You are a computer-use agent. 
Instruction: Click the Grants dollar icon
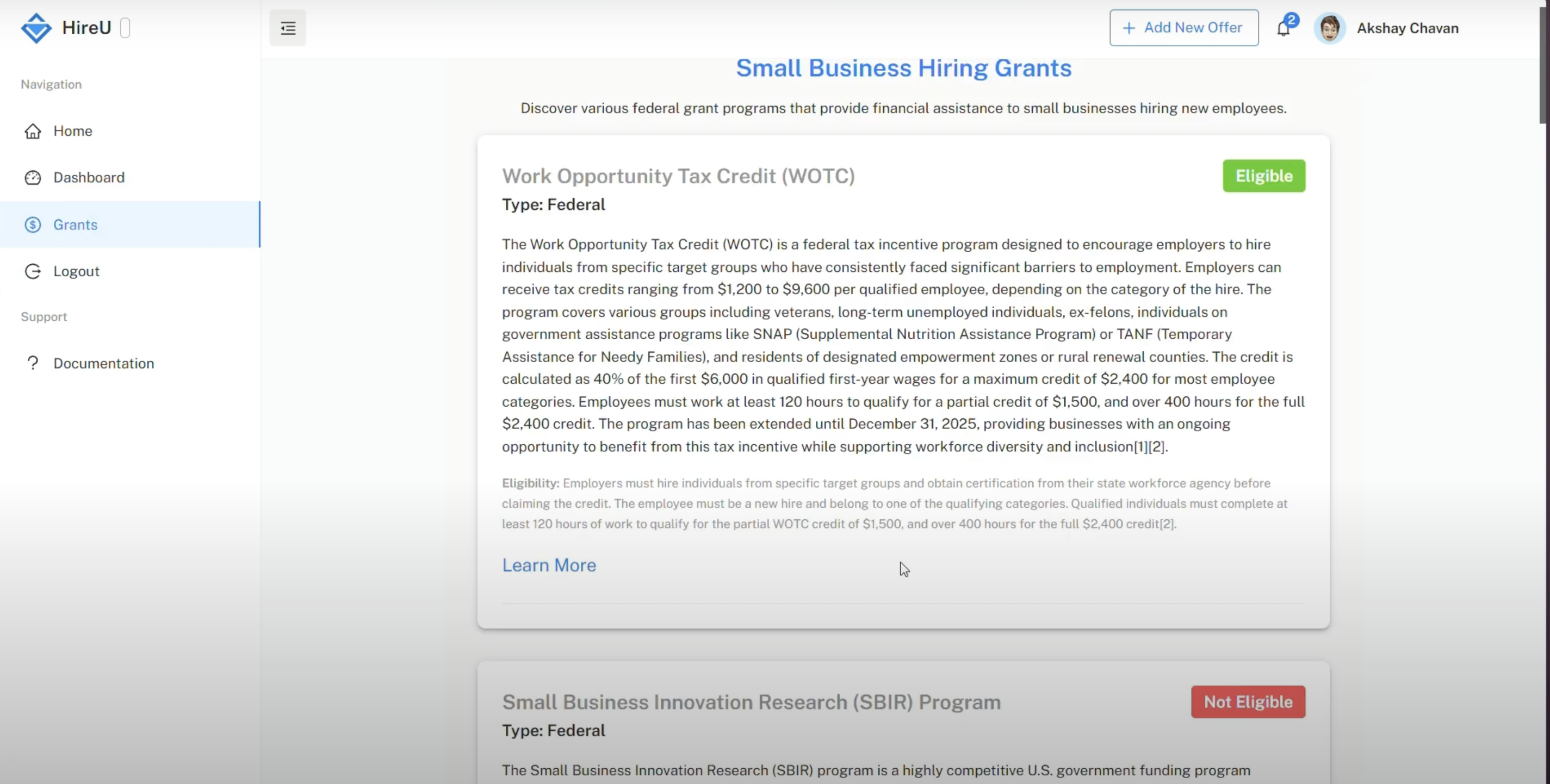tap(33, 225)
